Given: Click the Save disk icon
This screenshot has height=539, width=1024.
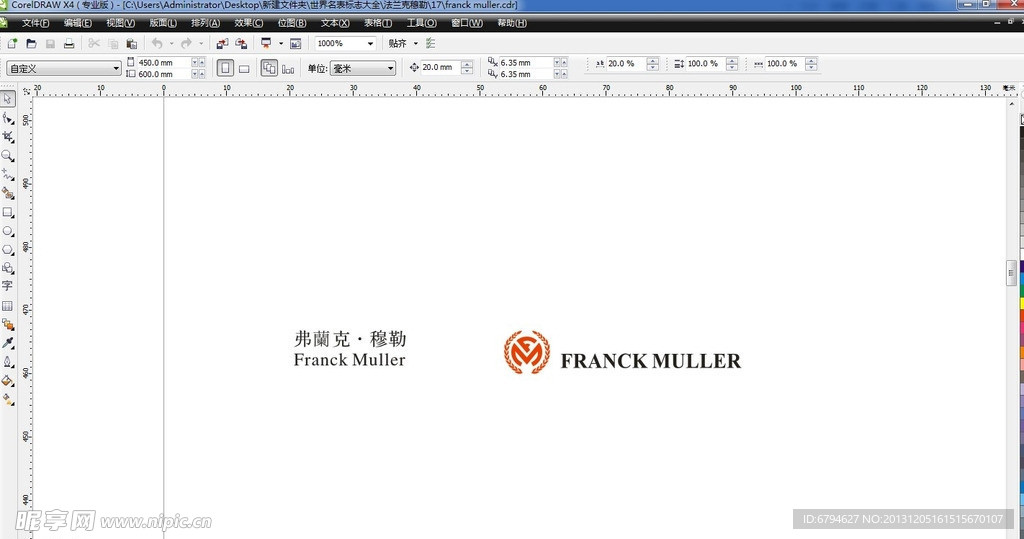Looking at the screenshot, I should pos(50,44).
